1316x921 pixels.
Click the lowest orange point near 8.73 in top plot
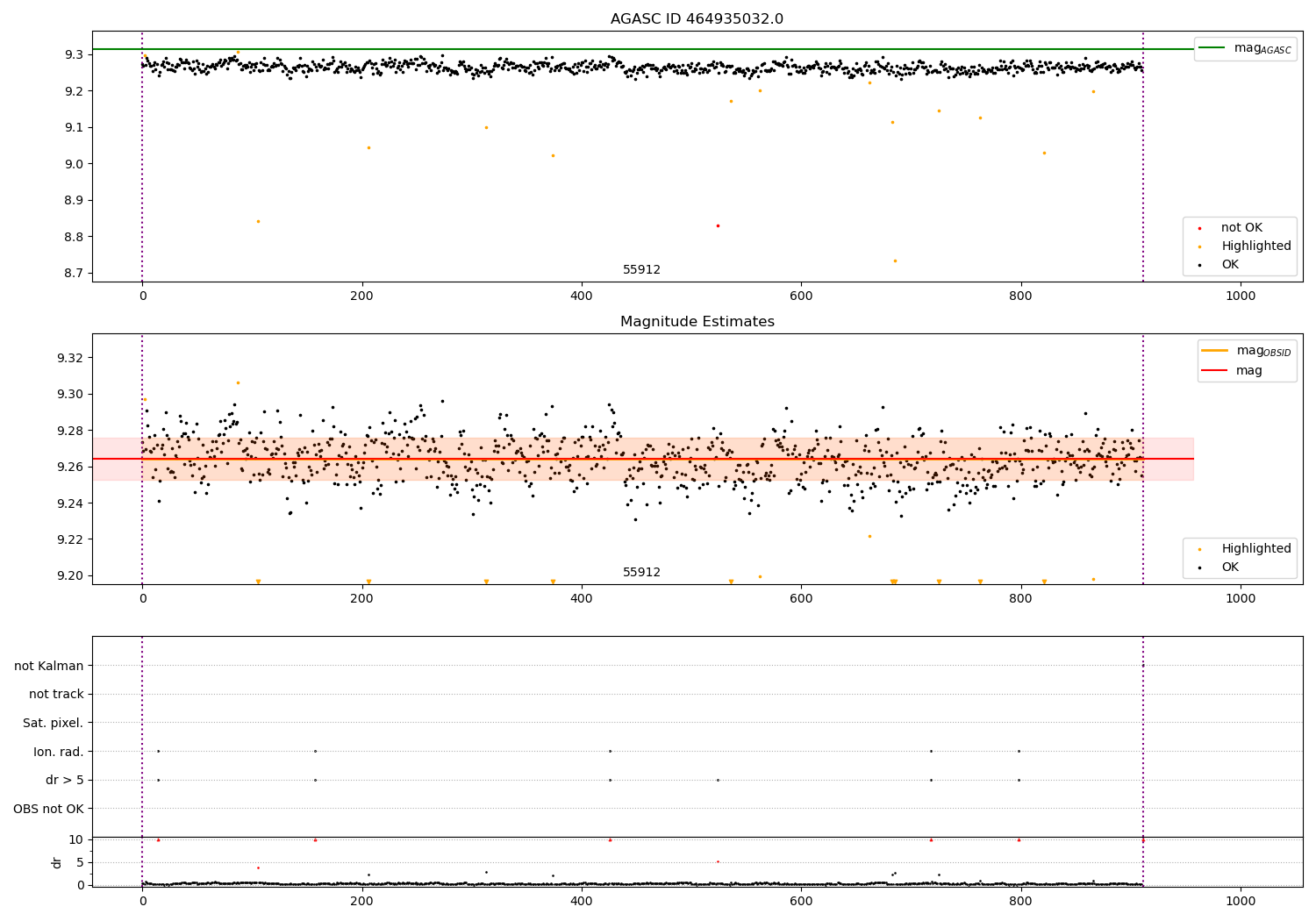(895, 261)
